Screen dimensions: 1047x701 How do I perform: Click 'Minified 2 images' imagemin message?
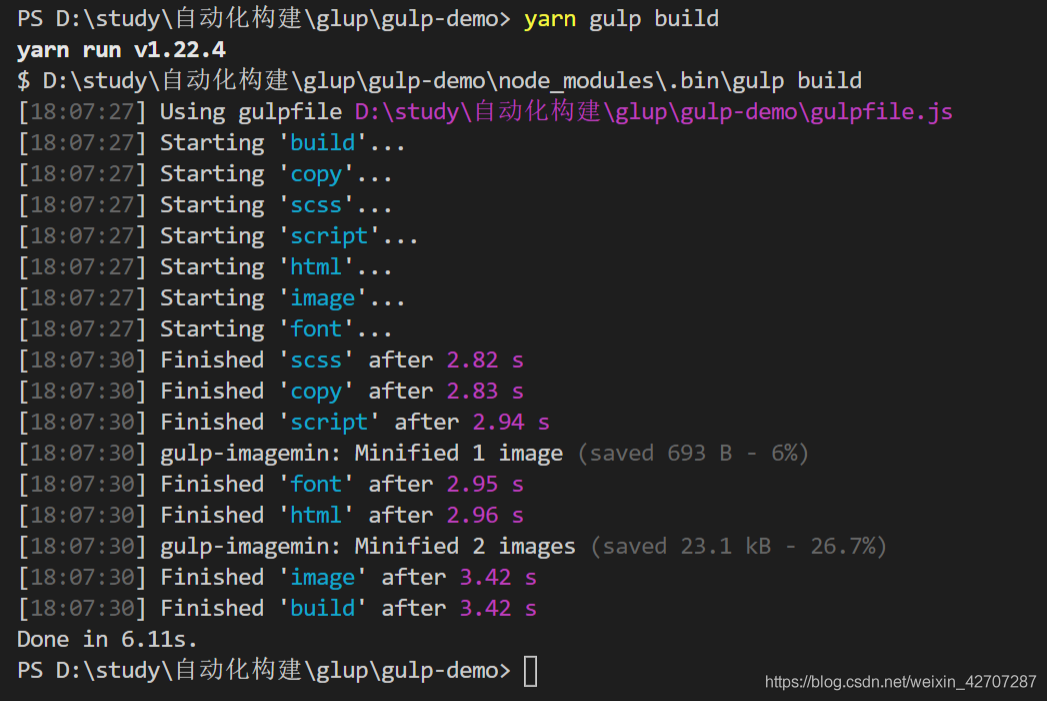coord(465,547)
